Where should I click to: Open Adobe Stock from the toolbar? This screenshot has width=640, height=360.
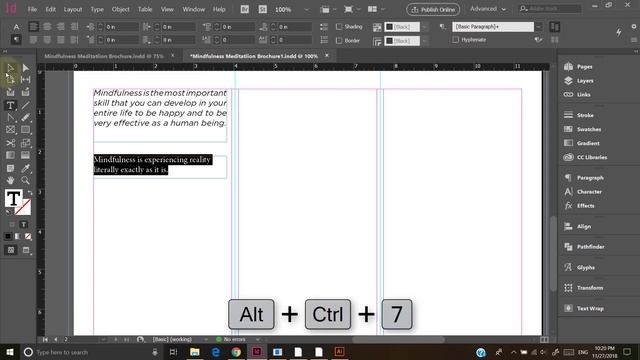coord(262,9)
